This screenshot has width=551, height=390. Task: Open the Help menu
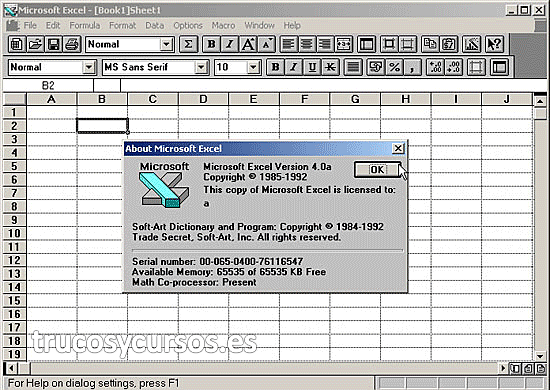[x=292, y=26]
